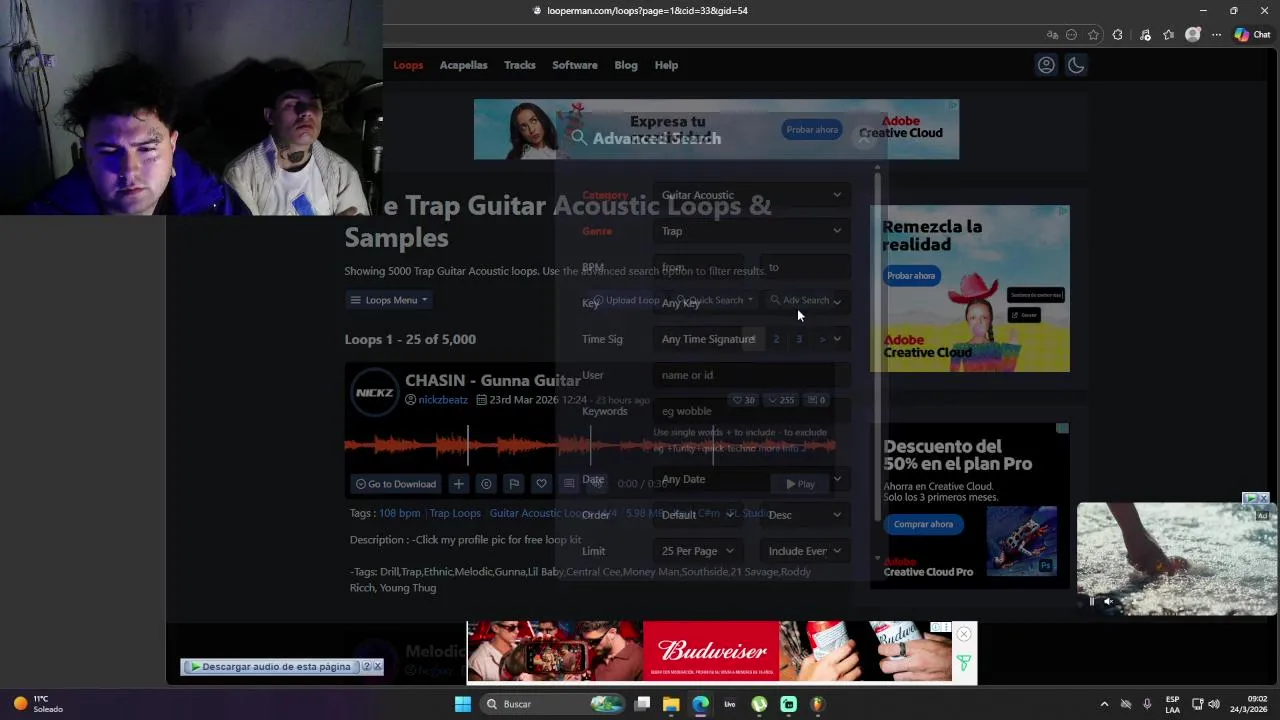Click Descargar audio de esta página button

click(270, 666)
